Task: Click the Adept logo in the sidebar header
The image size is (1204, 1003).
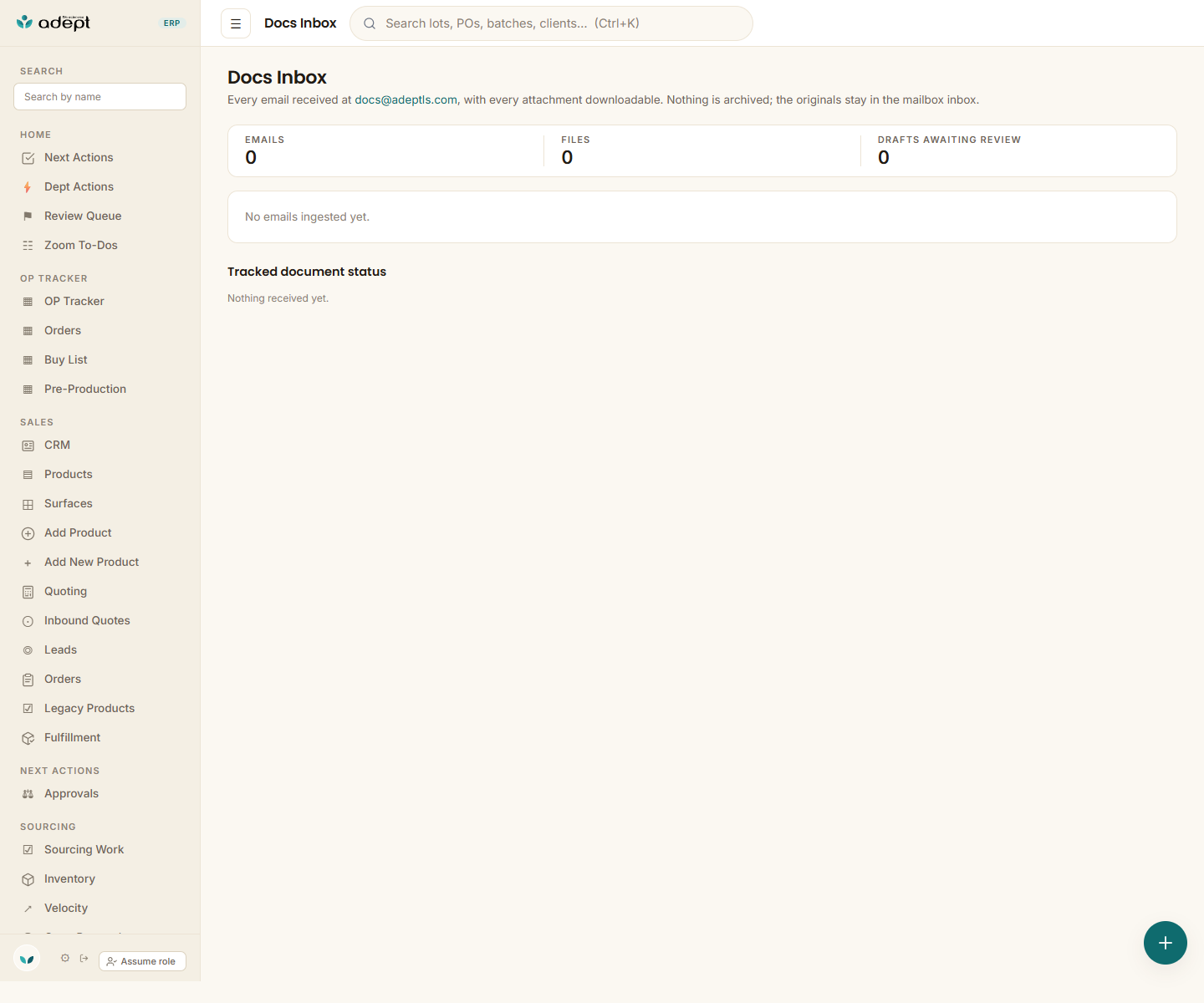Action: [54, 23]
